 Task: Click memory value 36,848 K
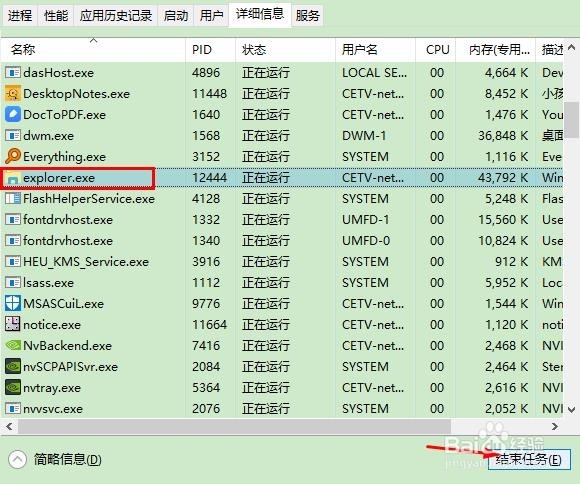coord(503,136)
